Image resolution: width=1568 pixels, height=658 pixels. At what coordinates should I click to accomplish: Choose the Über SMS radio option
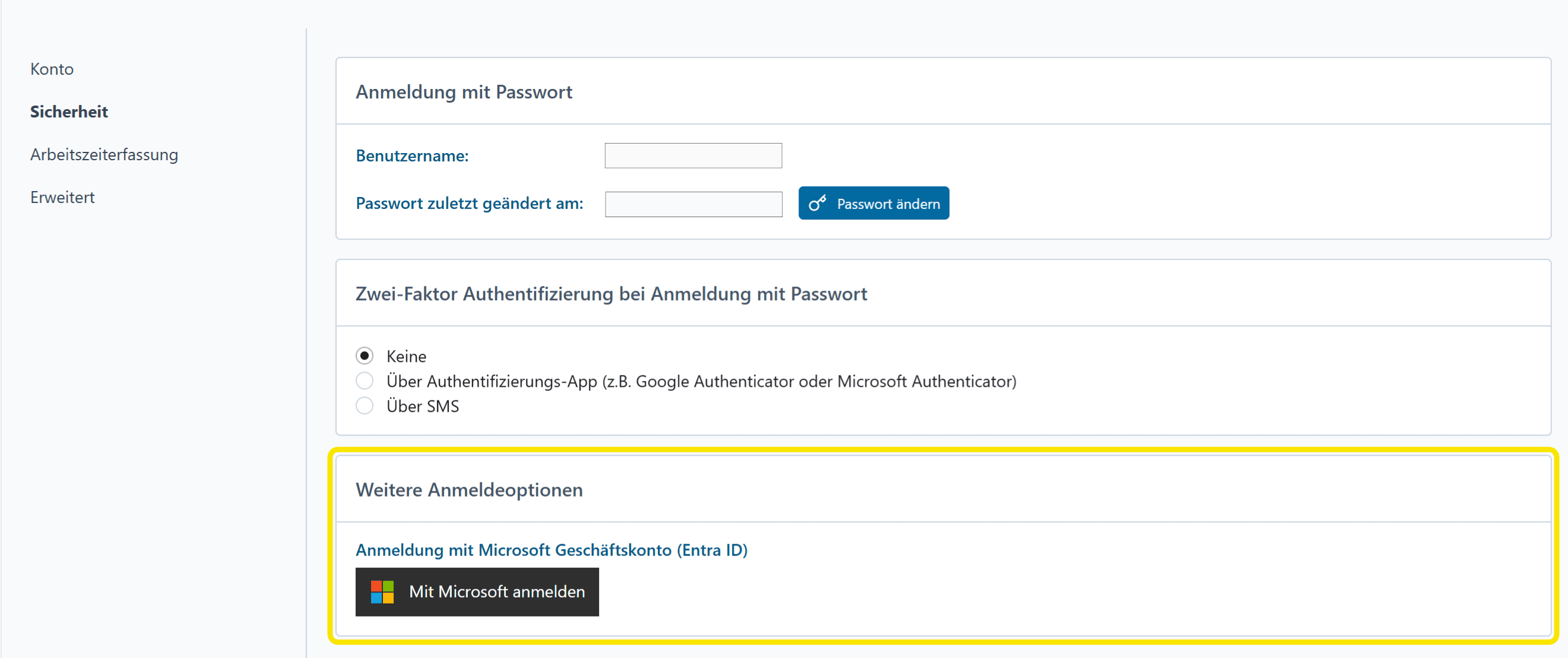364,406
